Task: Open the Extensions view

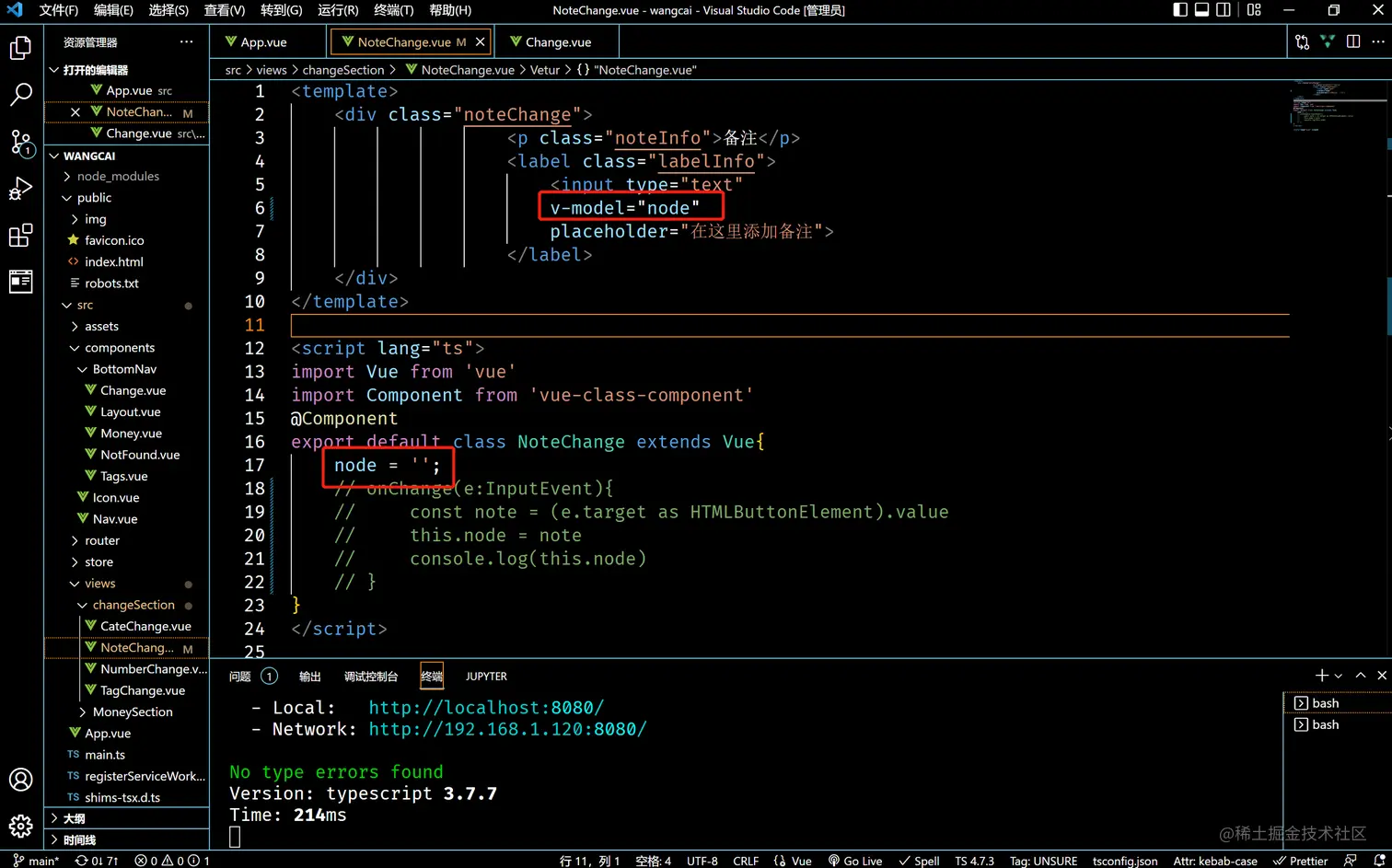Action: point(20,236)
